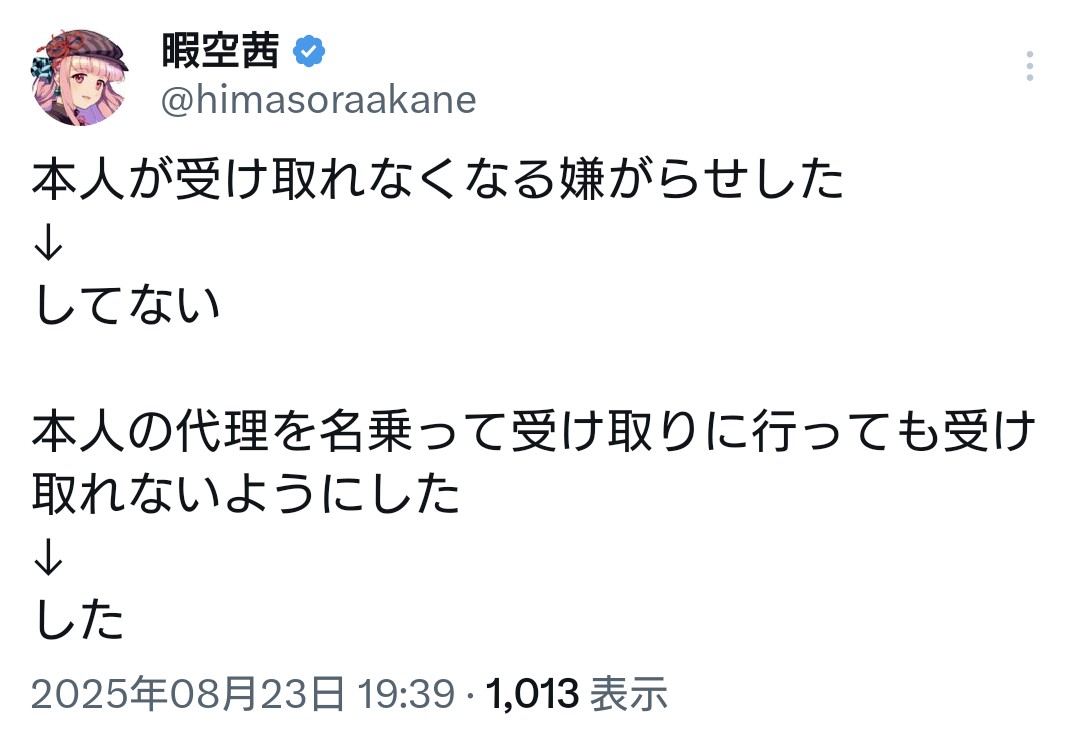Click the display name 暇空茜
Screen dimensions: 1080x737
220,51
